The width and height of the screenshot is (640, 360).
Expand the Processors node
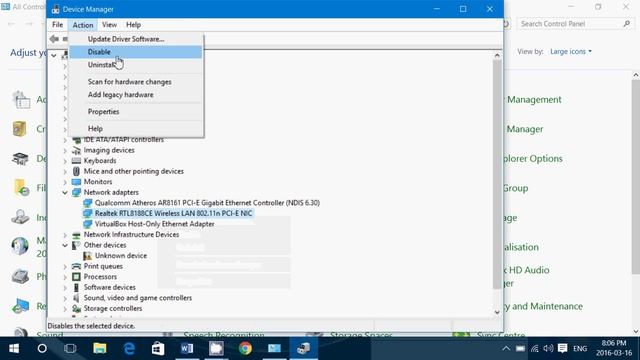click(x=65, y=277)
